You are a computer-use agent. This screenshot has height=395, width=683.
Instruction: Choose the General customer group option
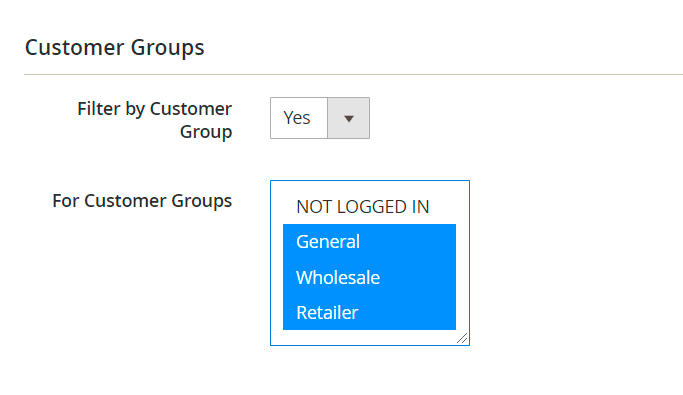click(x=369, y=242)
